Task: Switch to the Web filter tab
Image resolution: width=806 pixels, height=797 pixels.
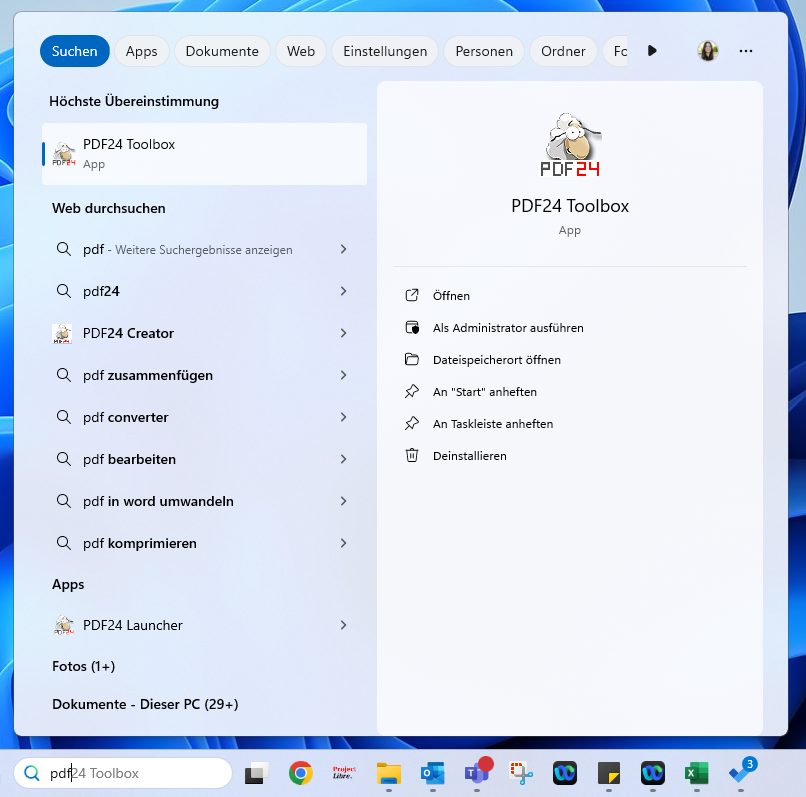Action: pos(301,51)
